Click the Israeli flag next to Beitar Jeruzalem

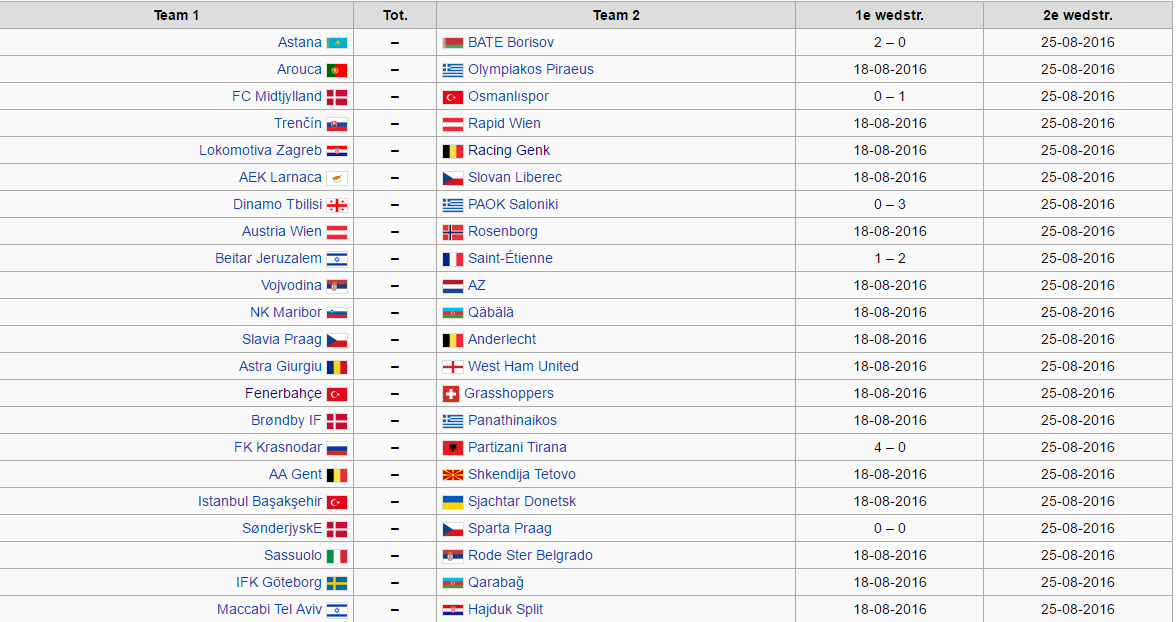(x=337, y=260)
